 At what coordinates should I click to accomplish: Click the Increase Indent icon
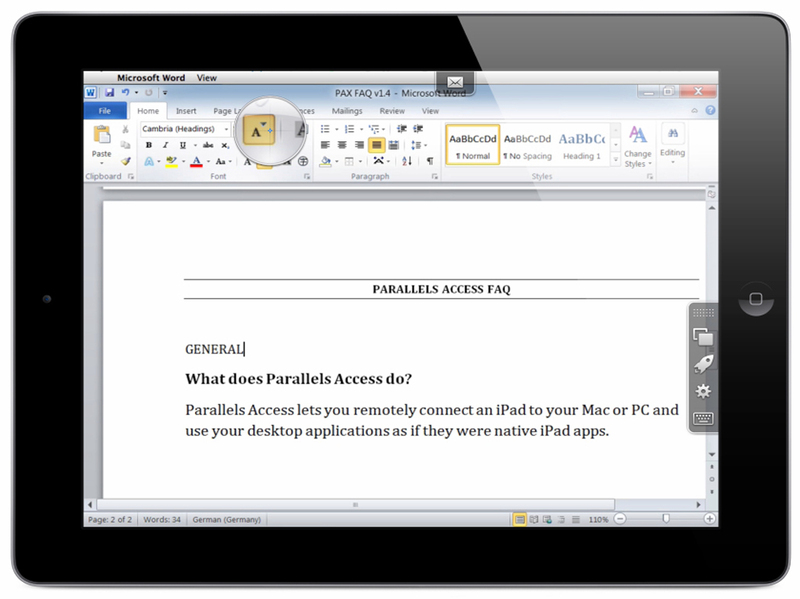point(418,129)
